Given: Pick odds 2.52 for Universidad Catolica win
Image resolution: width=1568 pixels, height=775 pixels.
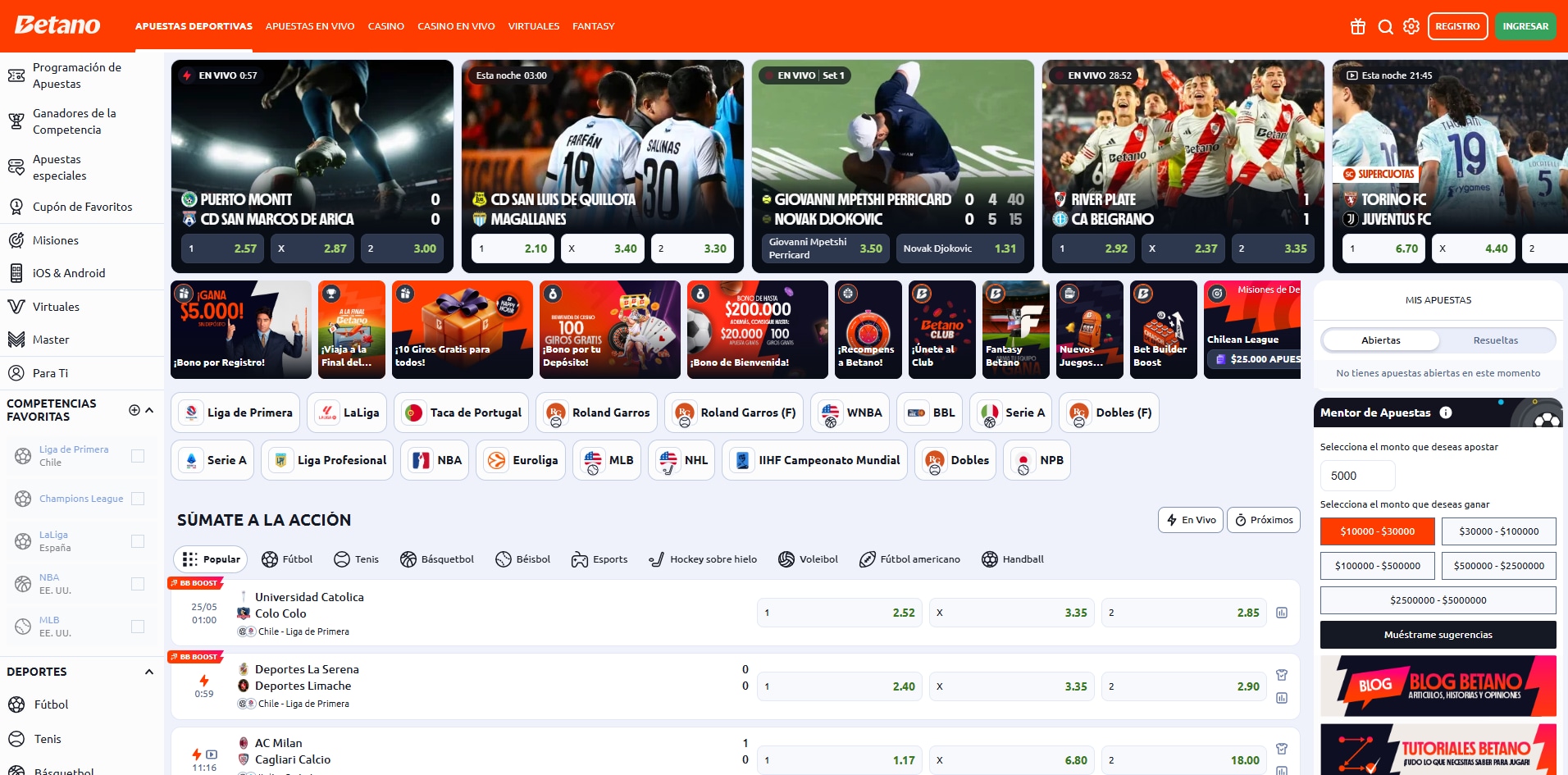Looking at the screenshot, I should tap(840, 613).
